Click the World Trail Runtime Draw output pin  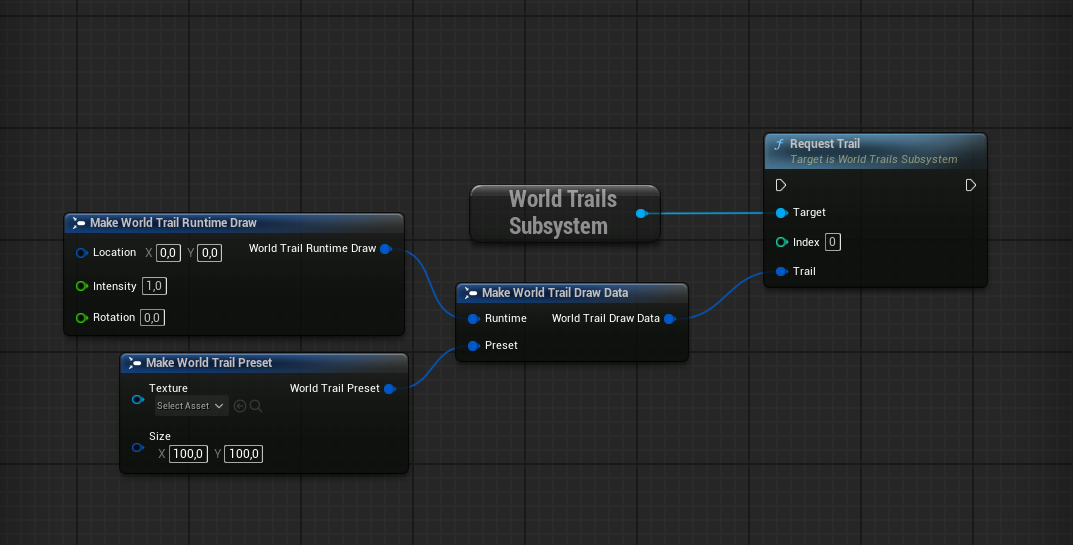[386, 249]
